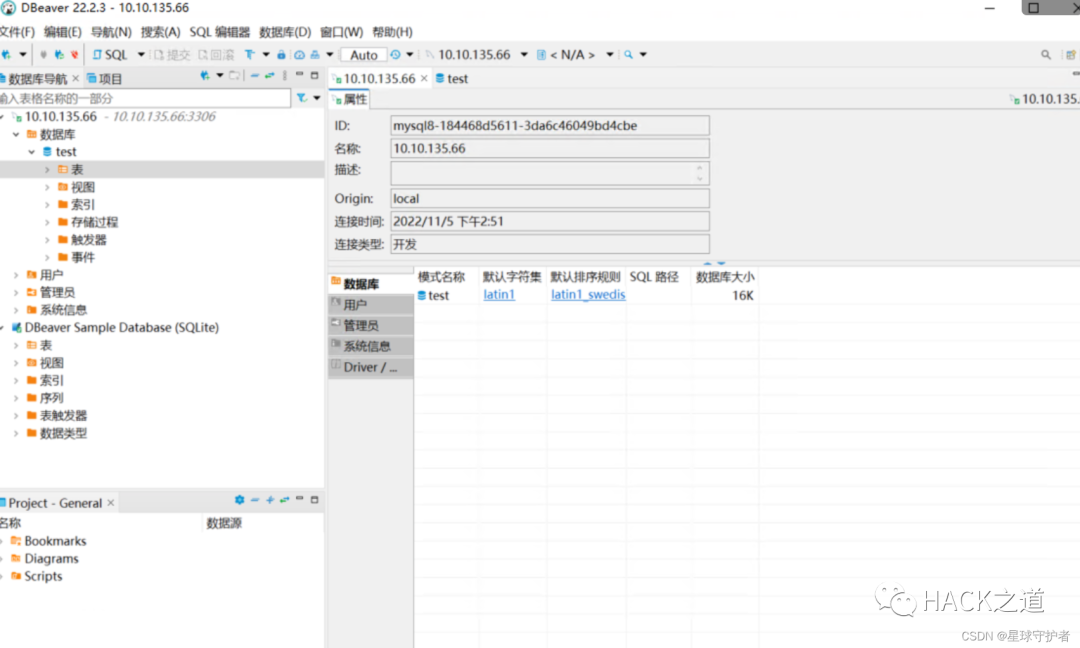Click the magnifier icon at far right of toolbar
The image size is (1080, 648).
[1046, 54]
